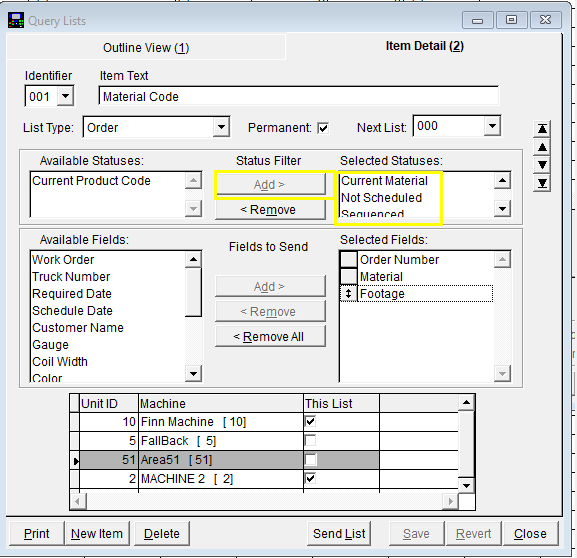Screen dimensions: 577x558
Task: Expand the List Type dropdown
Action: click(x=221, y=127)
